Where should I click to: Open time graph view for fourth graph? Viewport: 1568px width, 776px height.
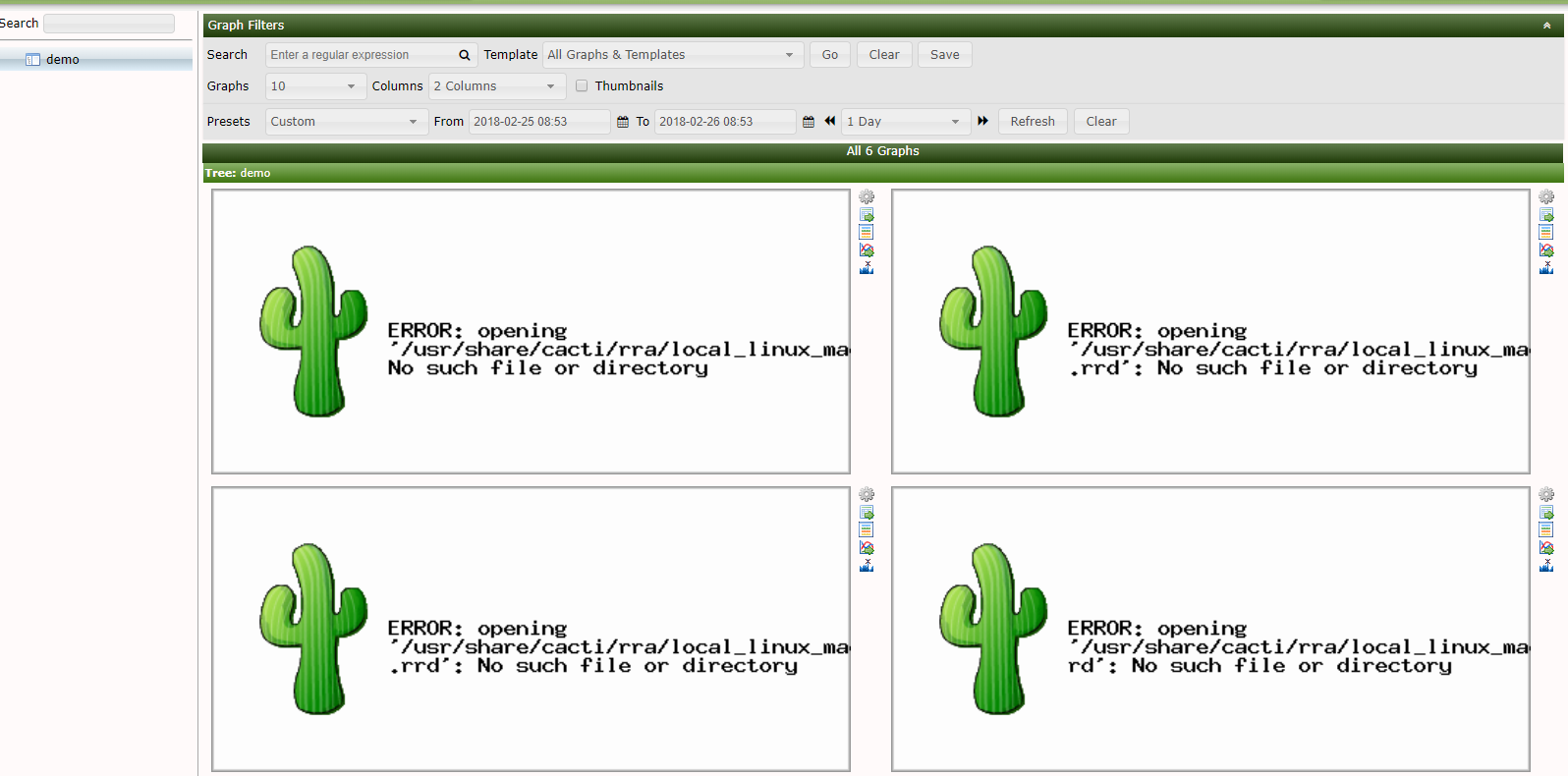[1546, 530]
